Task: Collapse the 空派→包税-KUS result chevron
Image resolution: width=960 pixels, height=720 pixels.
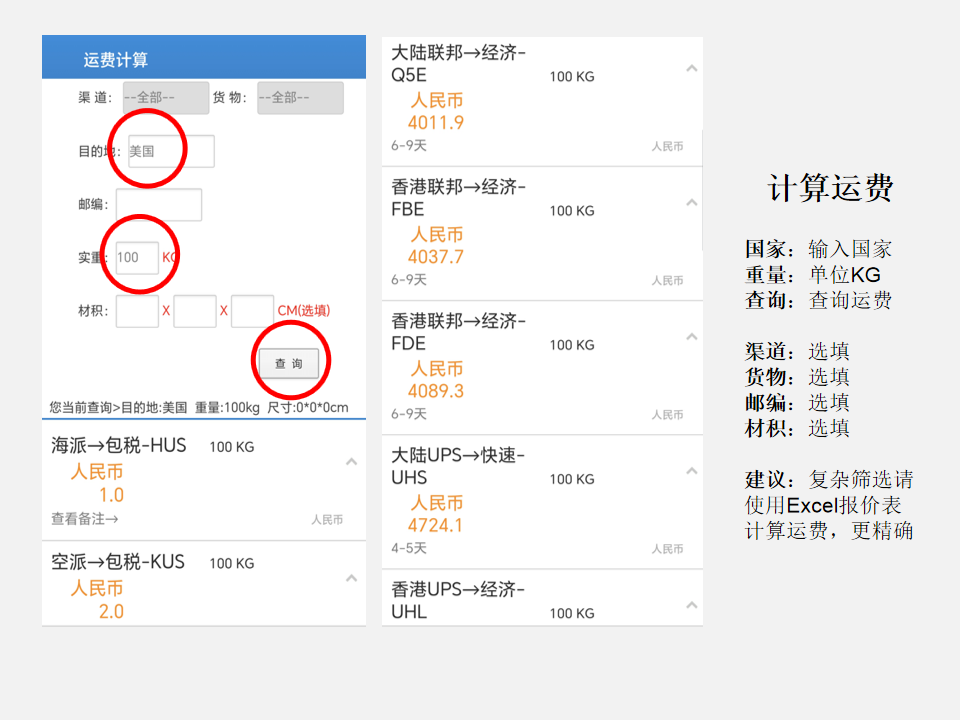Action: [351, 578]
